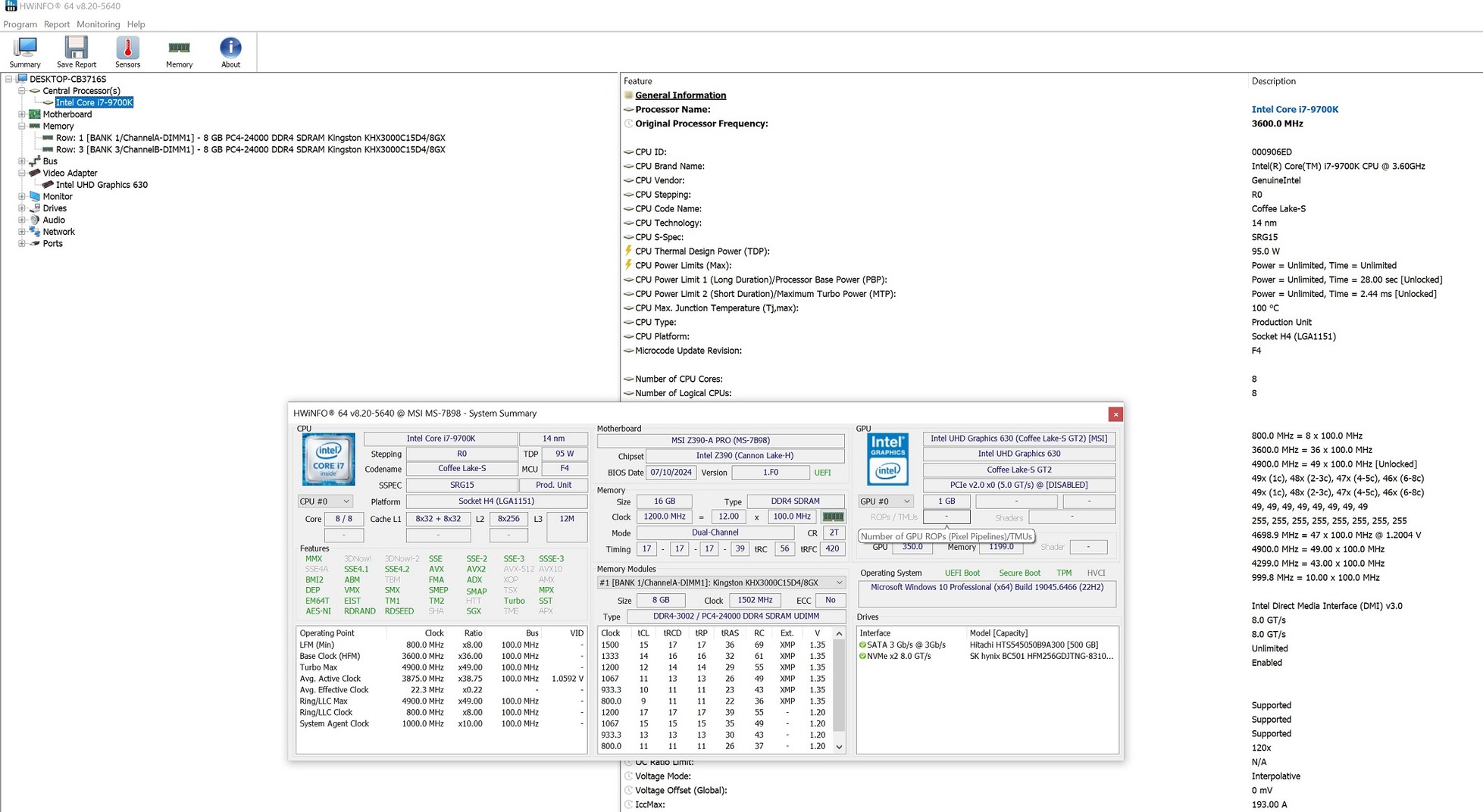Click the computer icon beside DESKTOP-CB3716S
Viewport: 1483px width, 812px height.
coord(22,79)
